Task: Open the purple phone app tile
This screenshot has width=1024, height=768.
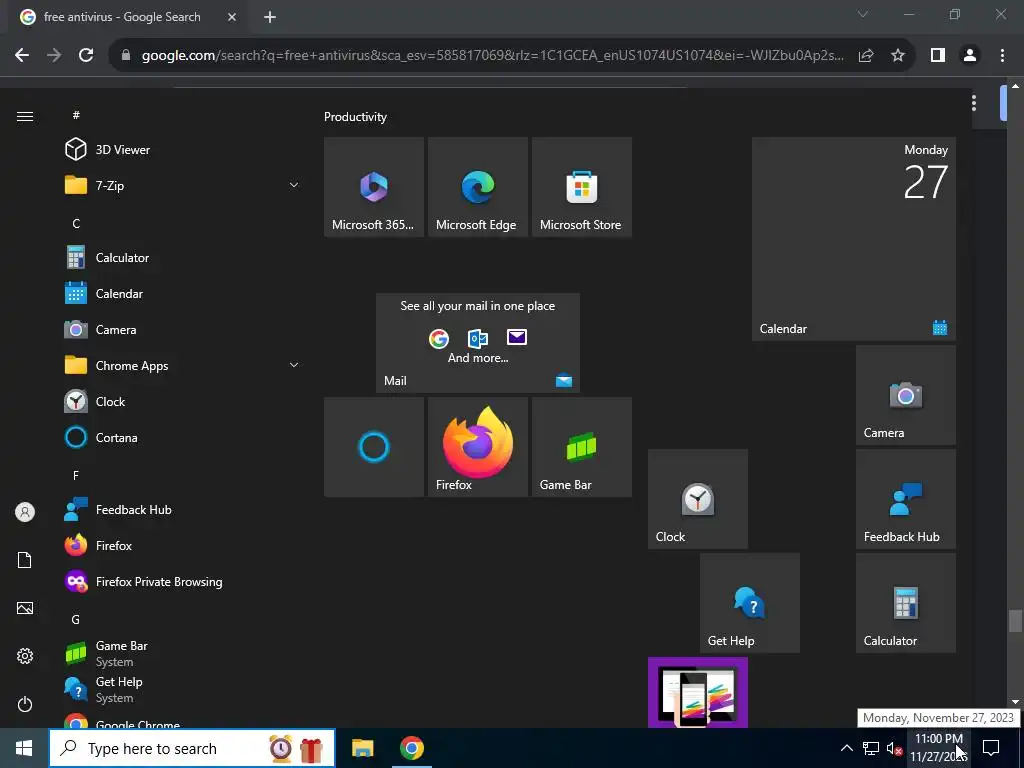Action: coord(697,692)
